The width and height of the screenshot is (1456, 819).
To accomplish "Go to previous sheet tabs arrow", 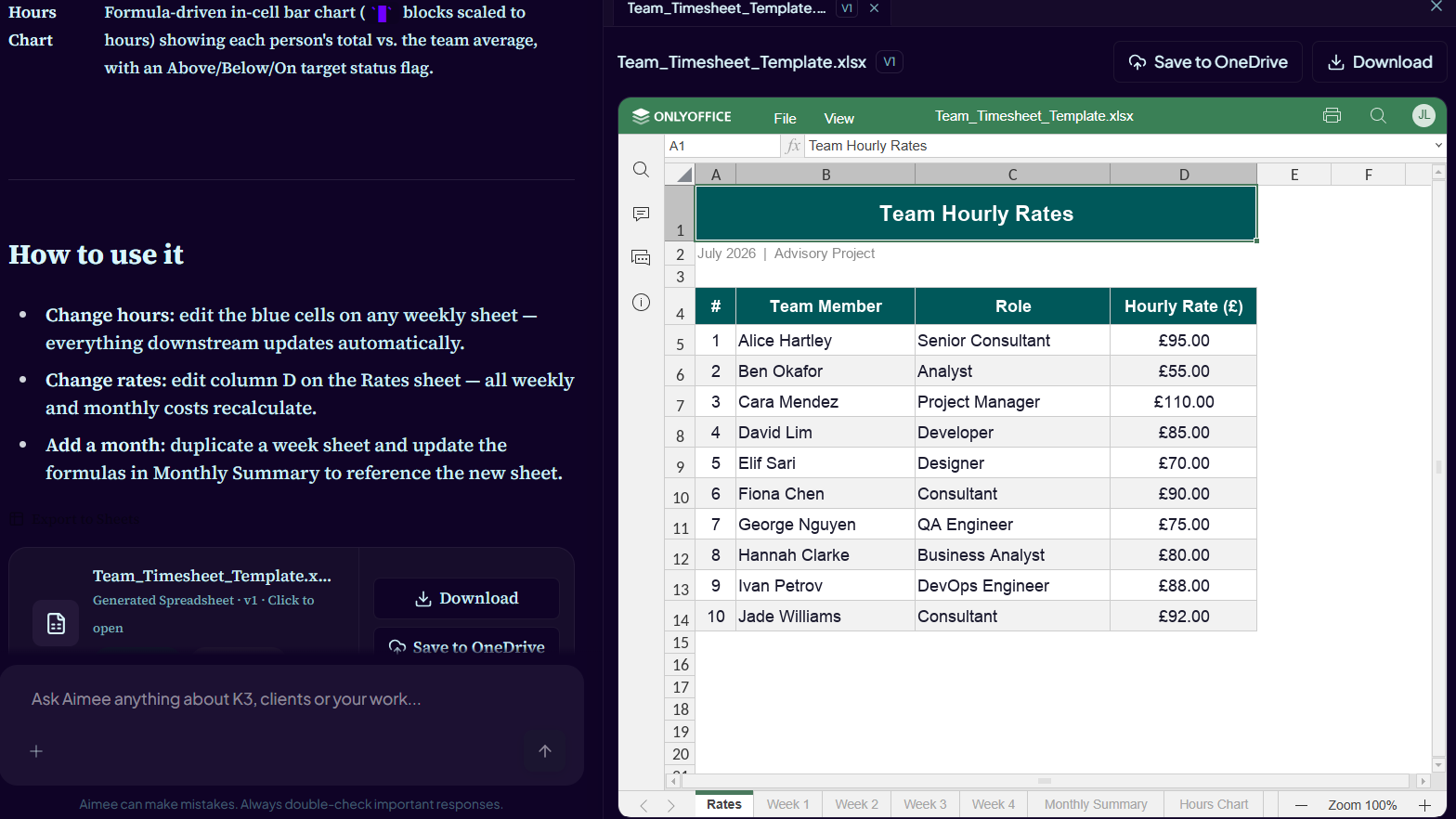I will pos(643,805).
